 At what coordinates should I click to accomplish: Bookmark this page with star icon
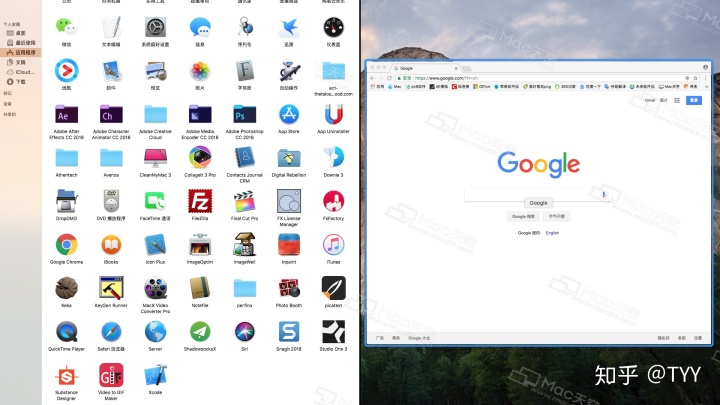coord(695,78)
